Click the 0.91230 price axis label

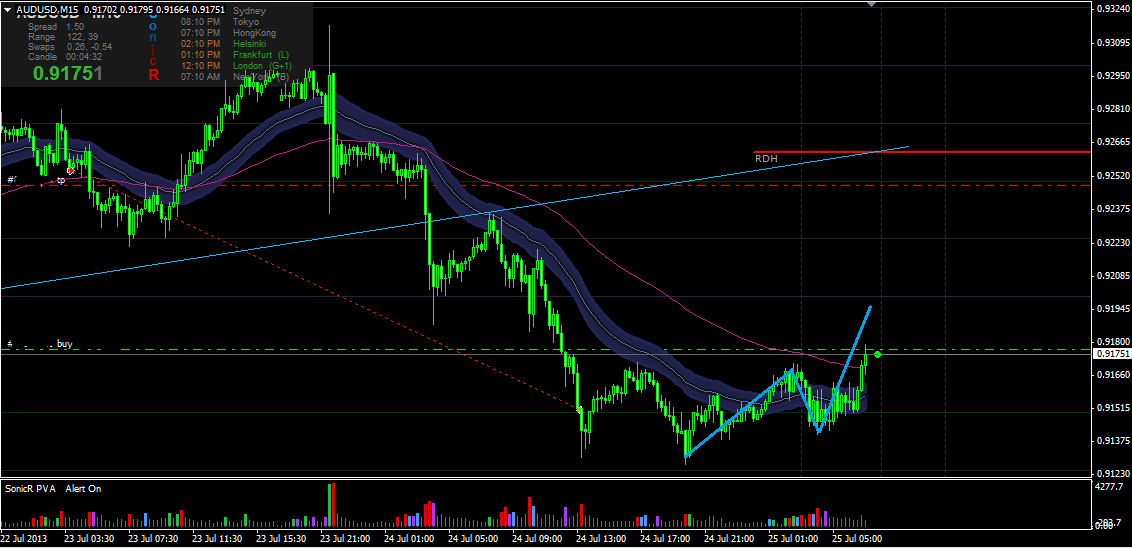click(1112, 474)
